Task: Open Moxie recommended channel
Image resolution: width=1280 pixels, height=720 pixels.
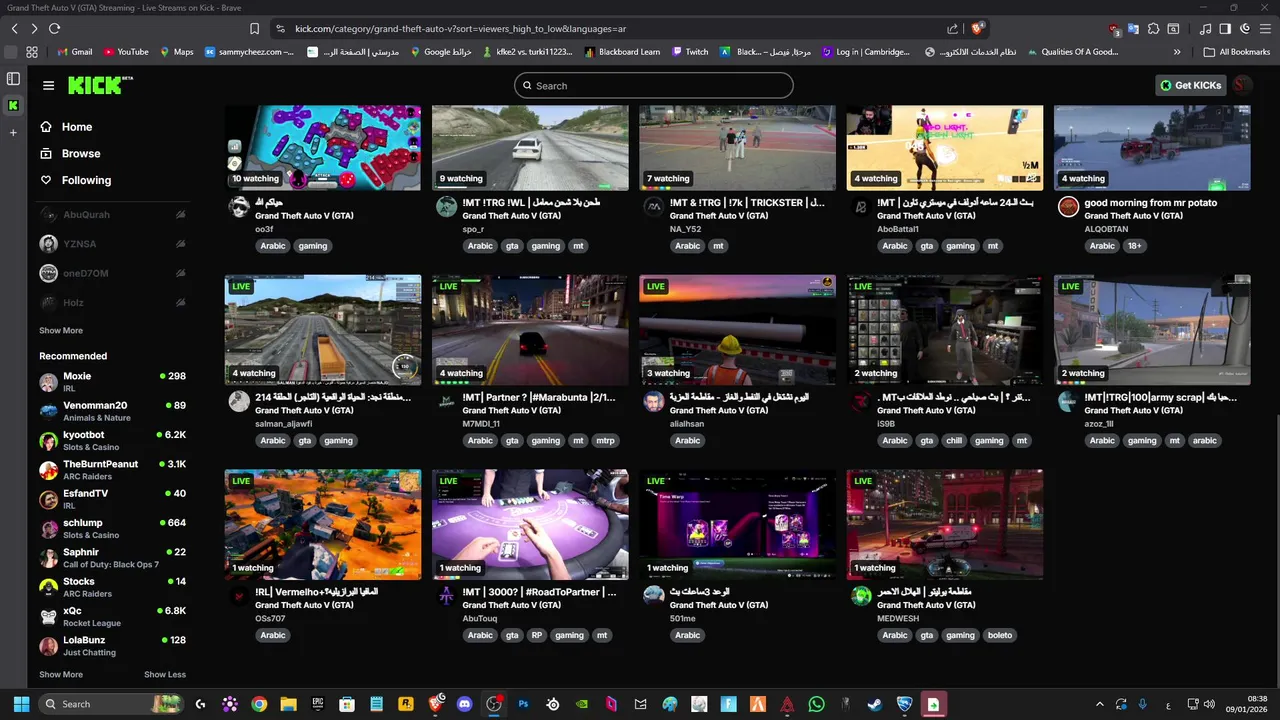Action: click(x=112, y=382)
